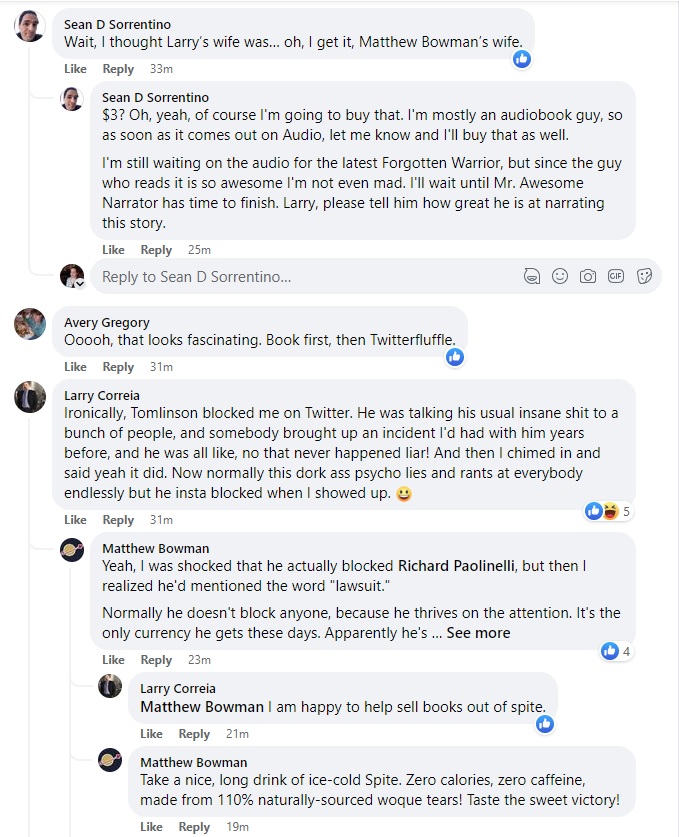Add a GIF to the reply

point(616,276)
